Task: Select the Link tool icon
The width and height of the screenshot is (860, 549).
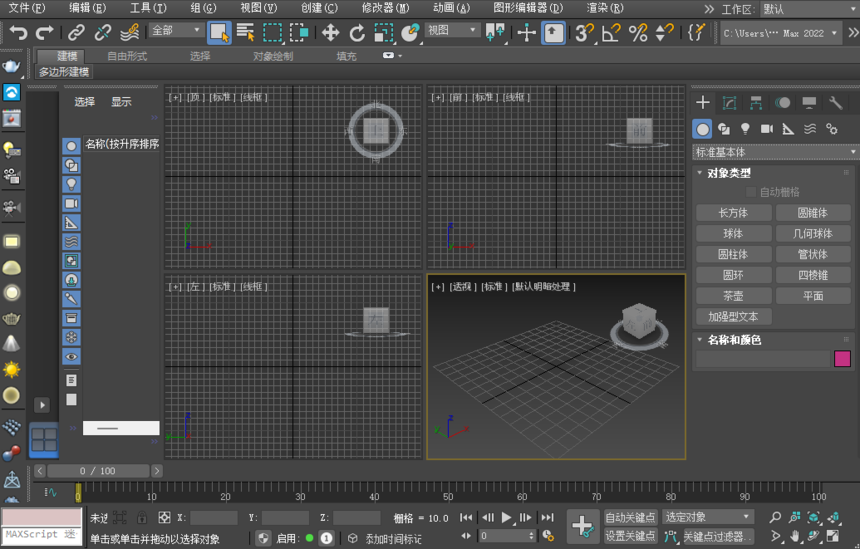Action: [76, 33]
